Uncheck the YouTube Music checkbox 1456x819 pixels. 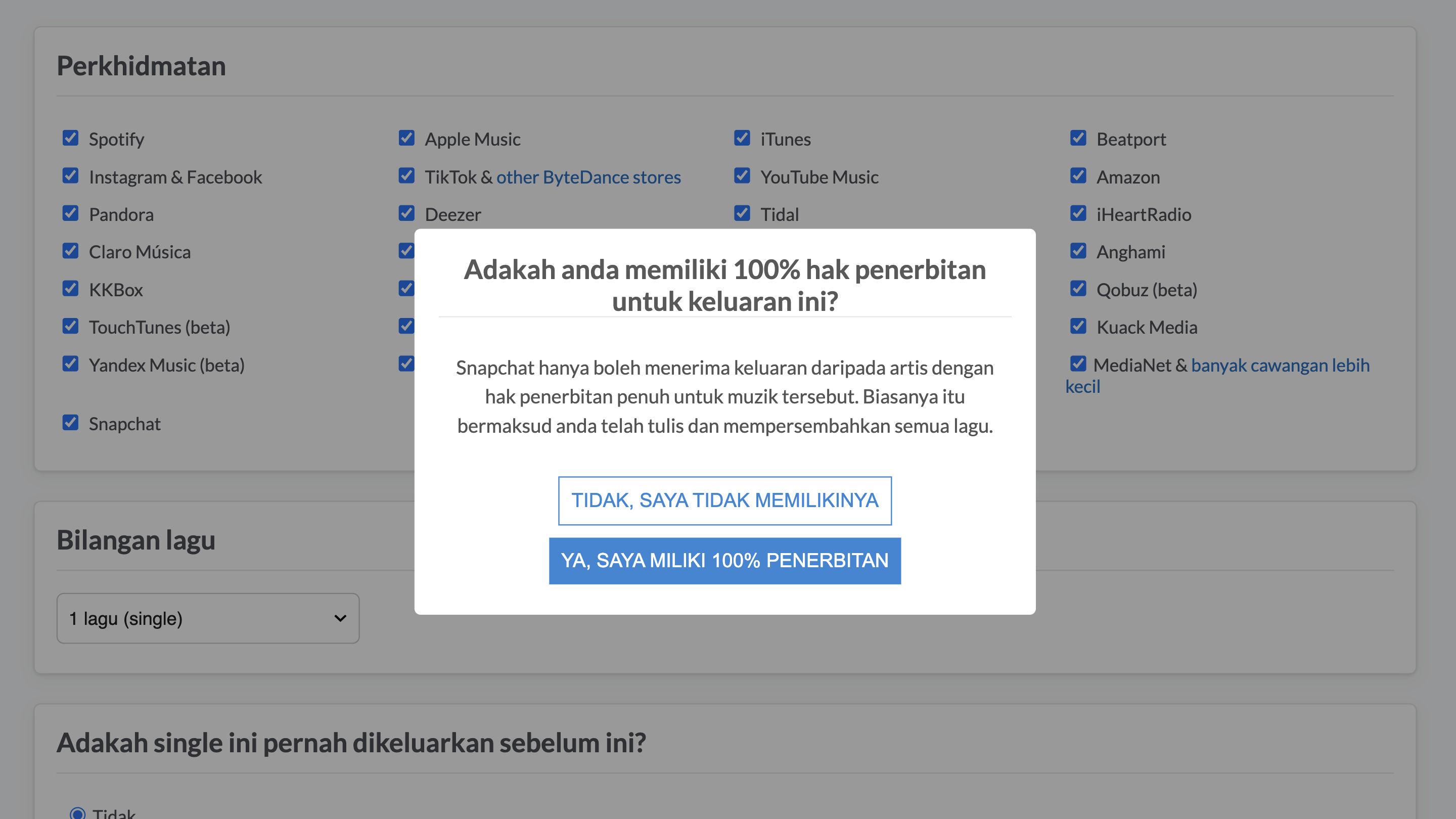742,176
